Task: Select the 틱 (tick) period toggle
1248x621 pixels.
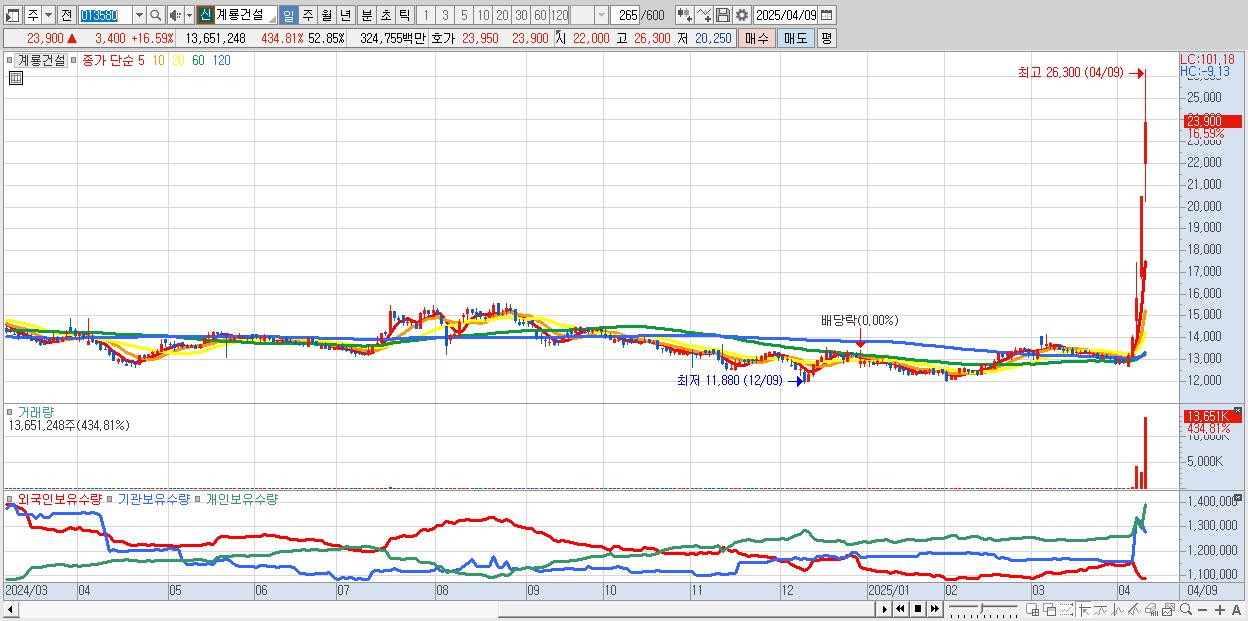Action: 404,15
